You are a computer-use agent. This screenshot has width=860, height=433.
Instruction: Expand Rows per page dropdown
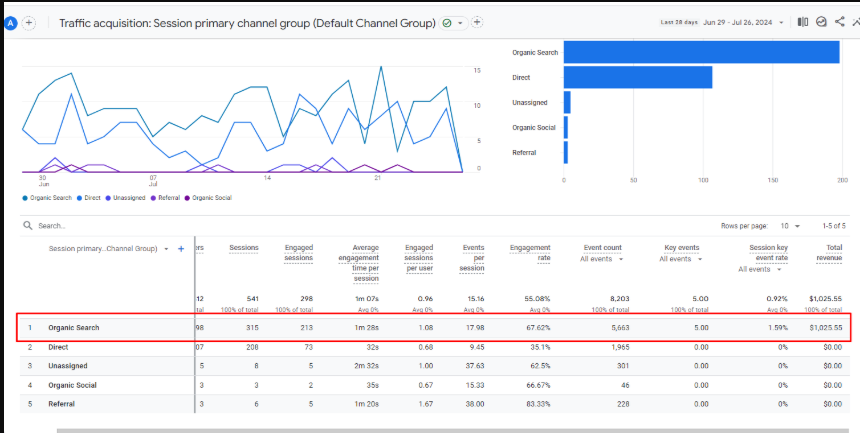click(x=788, y=226)
